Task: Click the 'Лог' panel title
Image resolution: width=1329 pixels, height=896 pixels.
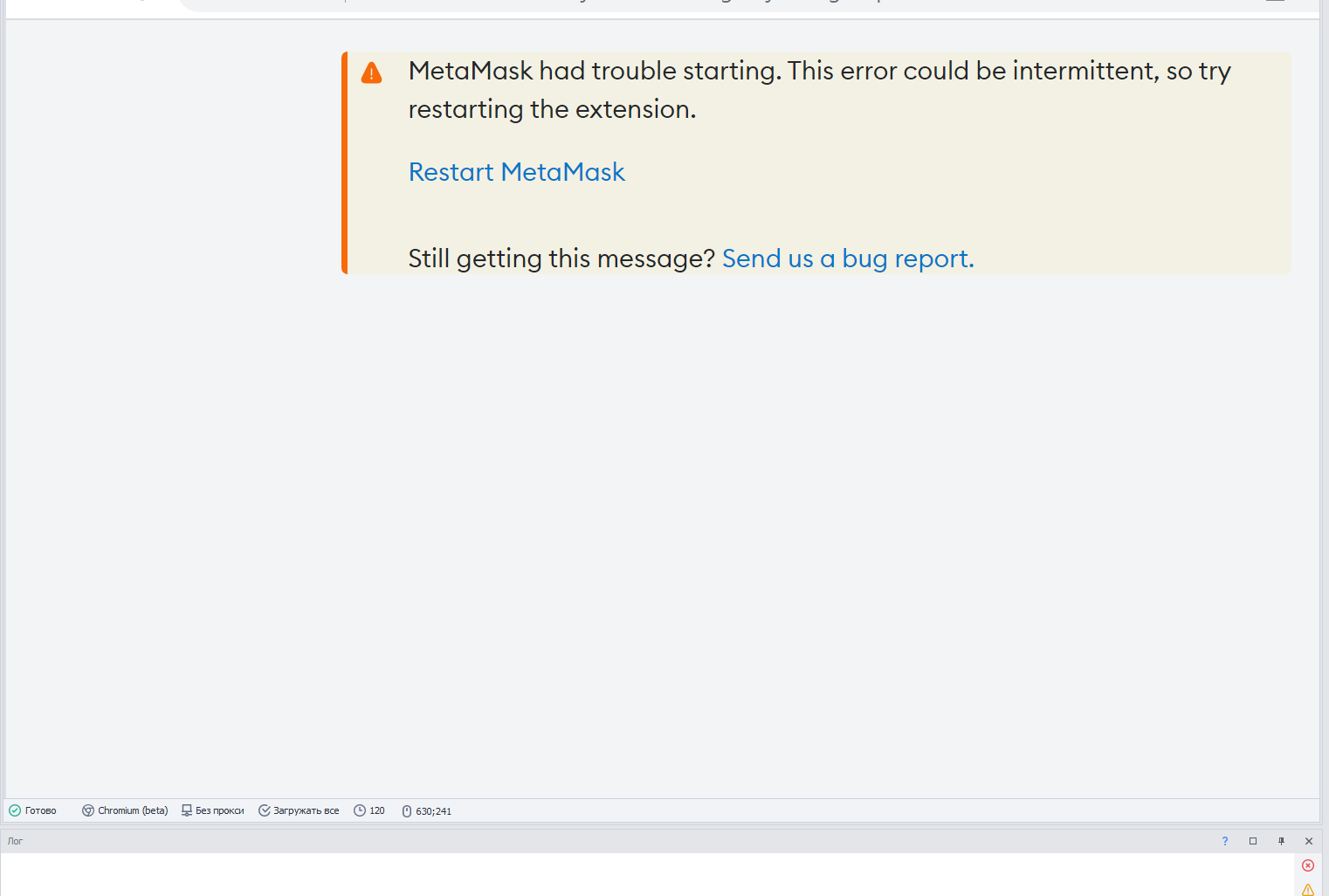Action: (x=16, y=841)
